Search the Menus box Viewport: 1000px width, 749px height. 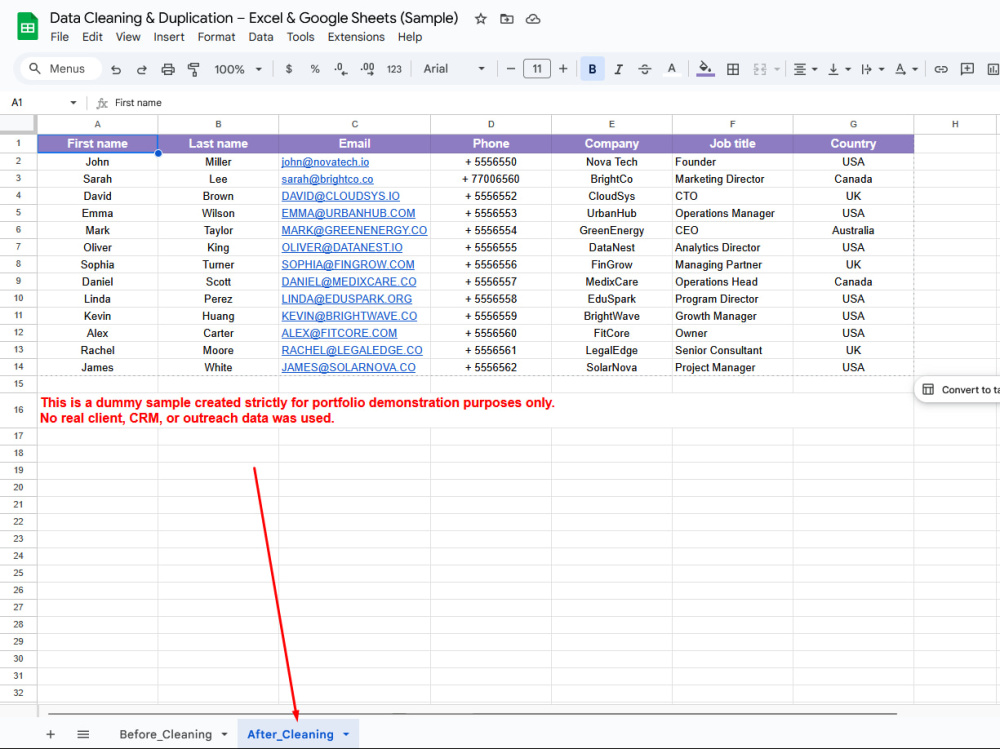(x=61, y=69)
